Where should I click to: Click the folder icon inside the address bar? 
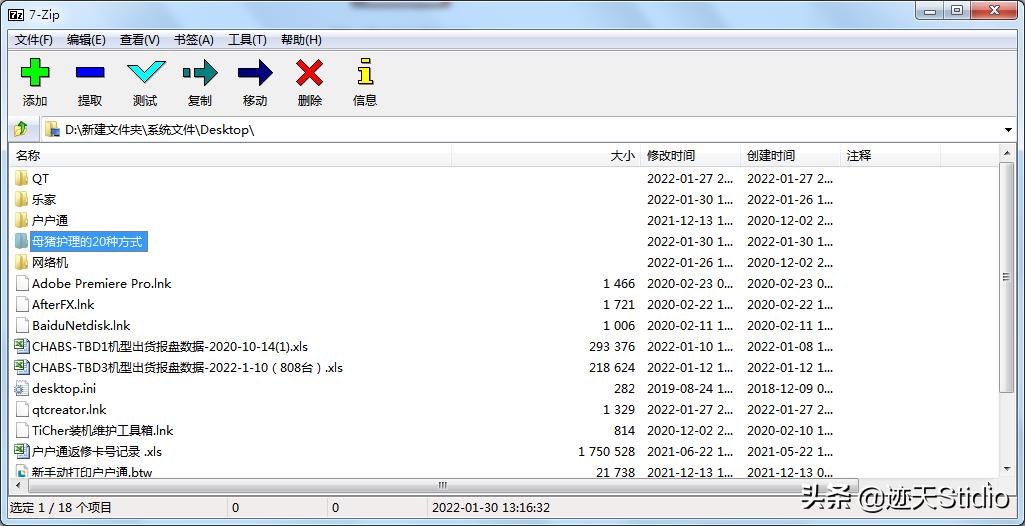[x=52, y=129]
